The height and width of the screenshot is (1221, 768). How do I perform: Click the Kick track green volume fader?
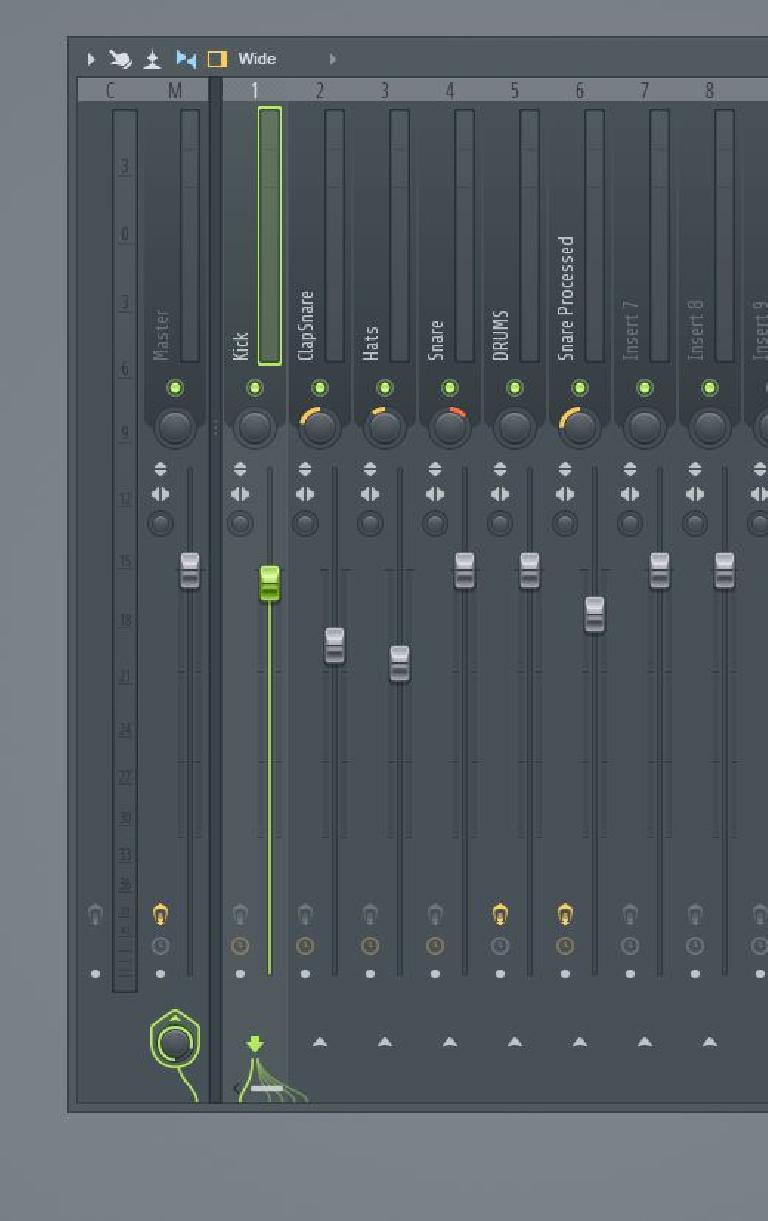pos(270,584)
